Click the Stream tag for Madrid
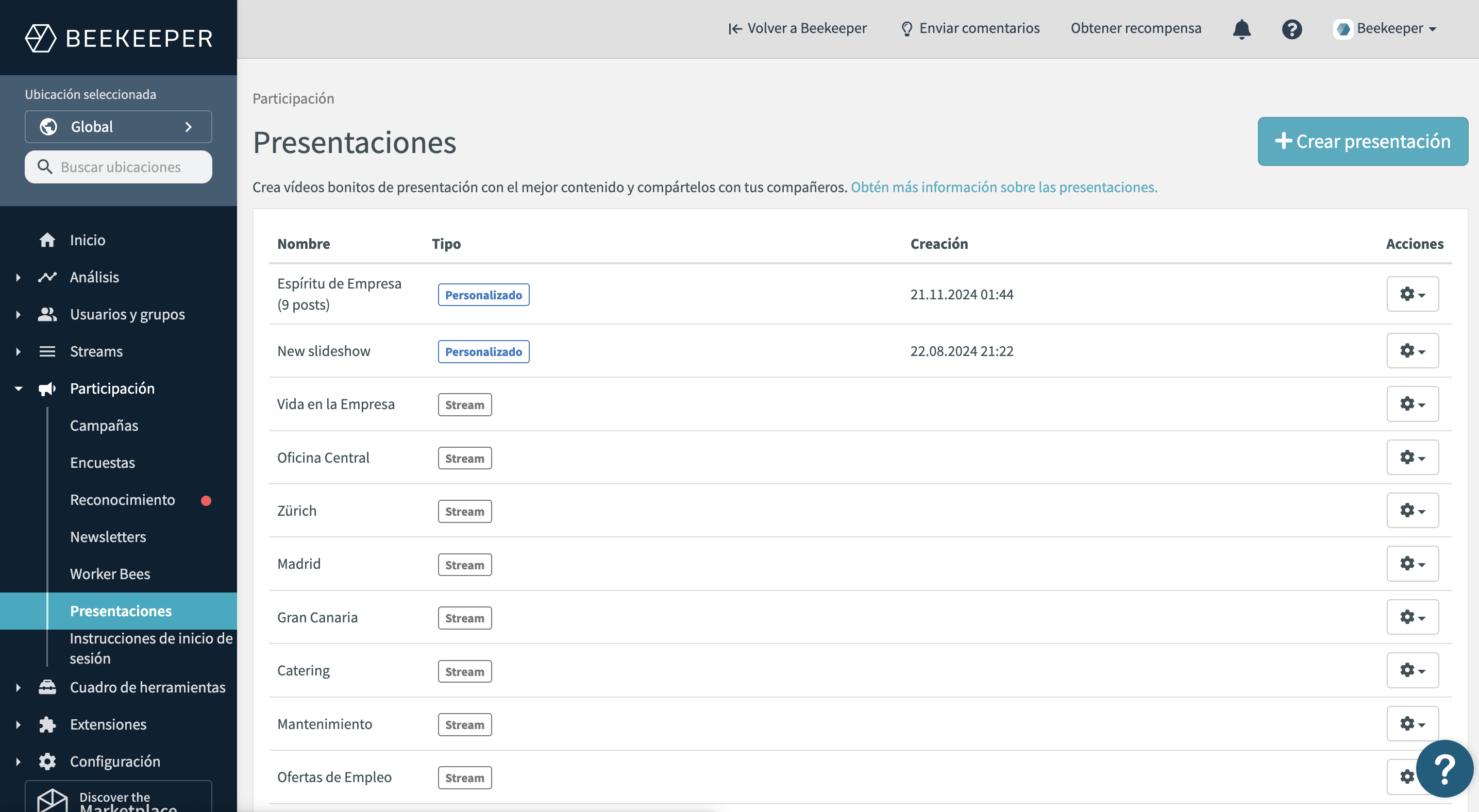Image resolution: width=1479 pixels, height=812 pixels. pos(464,565)
